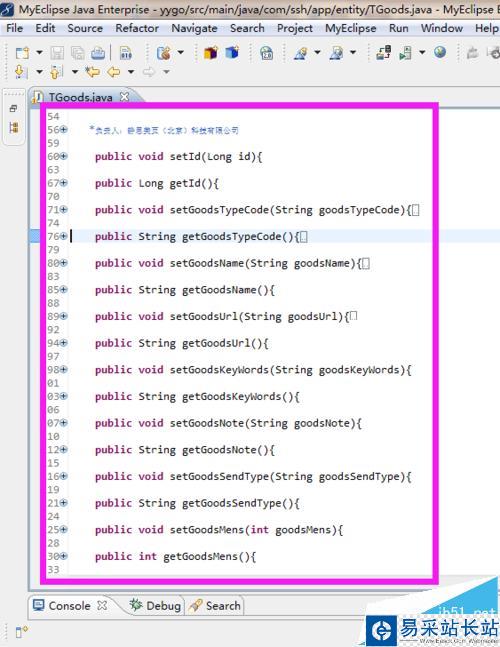Click the Previous Annotation up-arrow icon
The image size is (500, 647).
[x=57, y=72]
